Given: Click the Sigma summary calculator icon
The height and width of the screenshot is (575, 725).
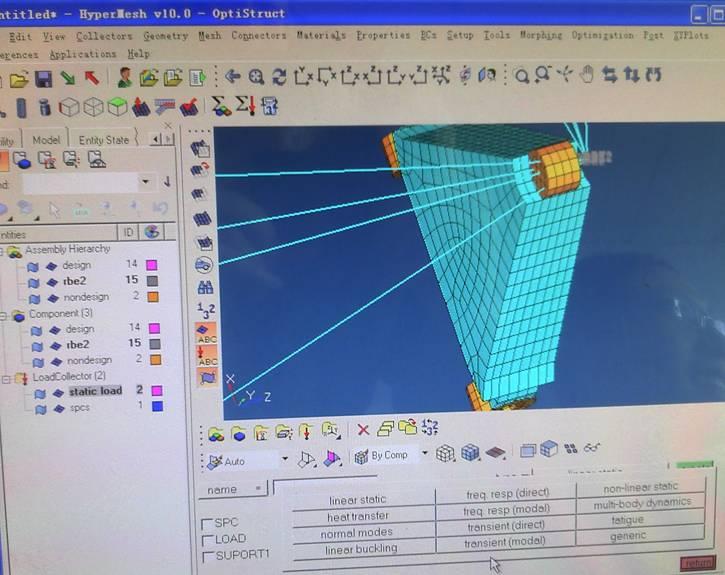Looking at the screenshot, I should (x=221, y=106).
